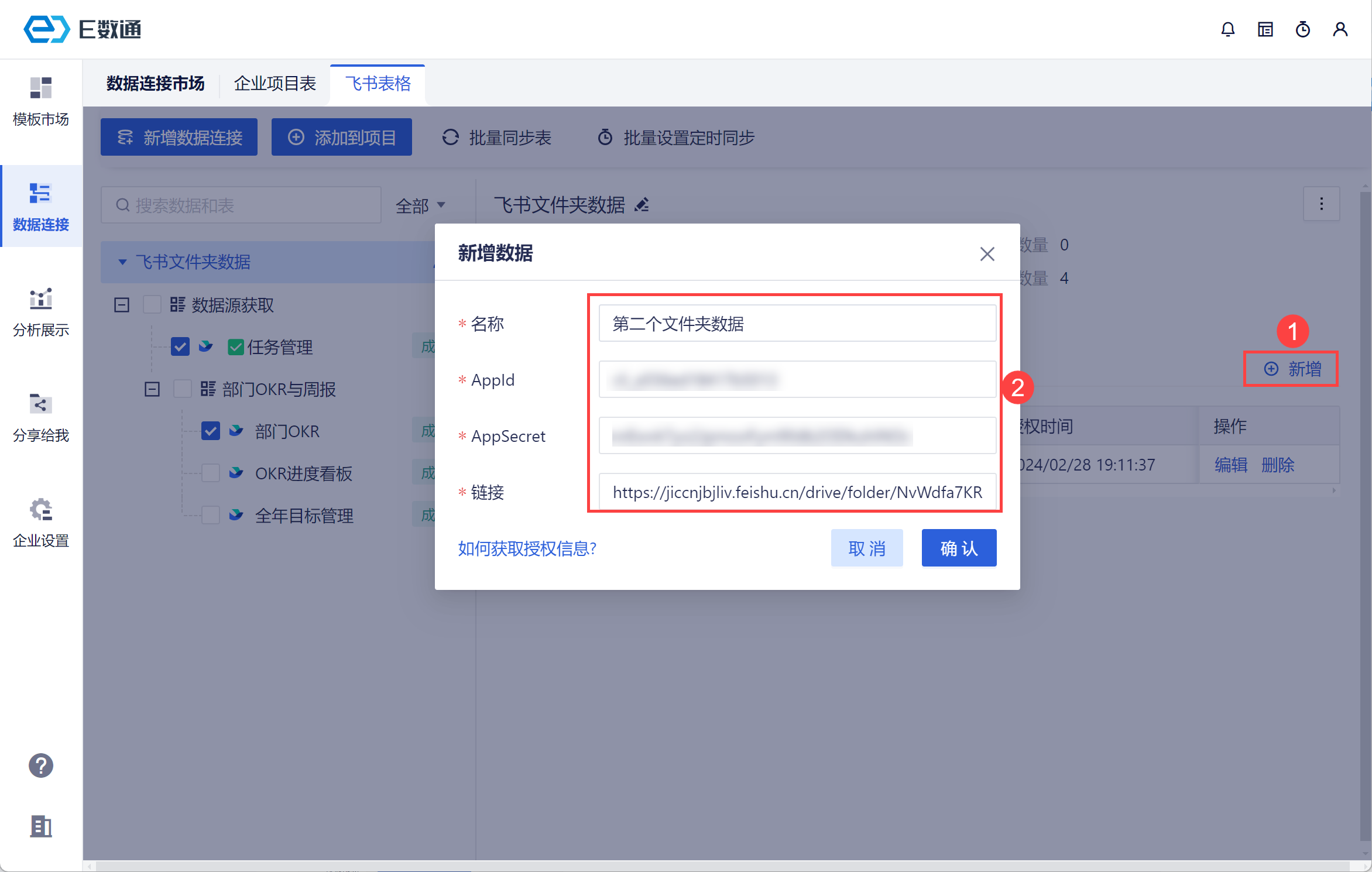
Task: Check the OKR进度看板 checkbox
Action: tap(211, 473)
